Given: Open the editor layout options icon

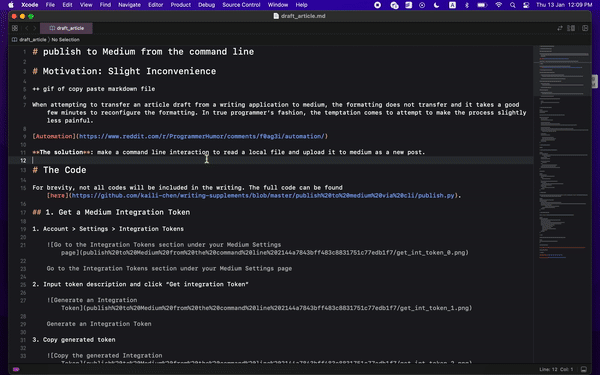Looking at the screenshot, I should pos(571,28).
